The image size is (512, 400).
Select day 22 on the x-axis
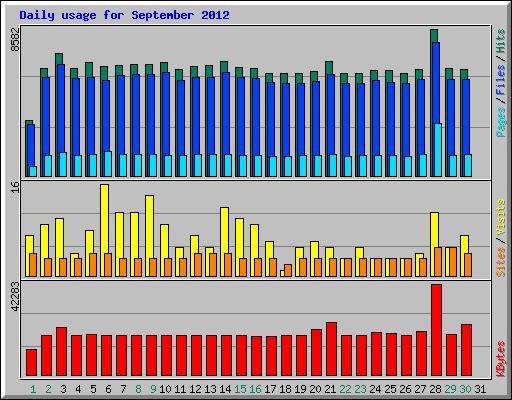pyautogui.click(x=345, y=389)
